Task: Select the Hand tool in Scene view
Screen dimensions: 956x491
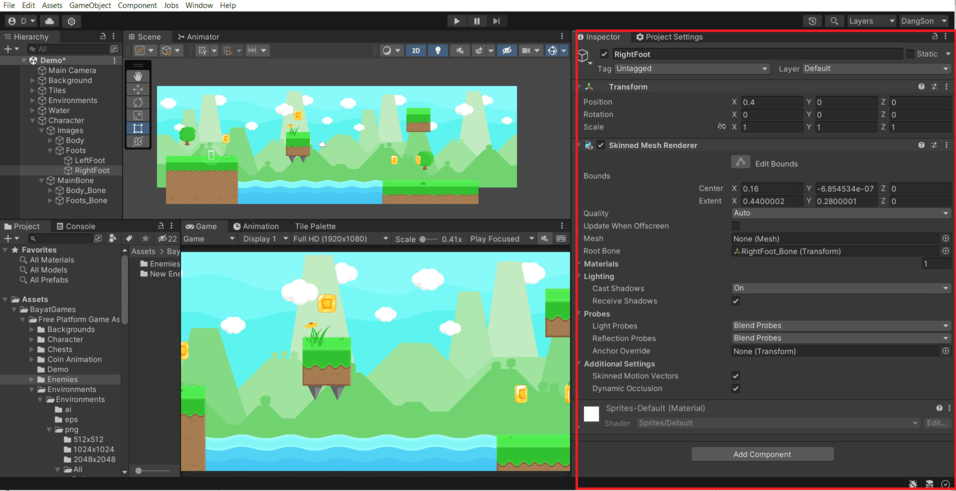Action: click(x=138, y=76)
